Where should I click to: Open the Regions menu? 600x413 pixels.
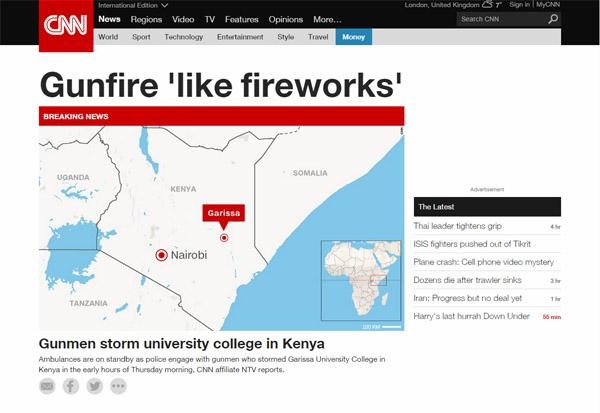coord(146,19)
